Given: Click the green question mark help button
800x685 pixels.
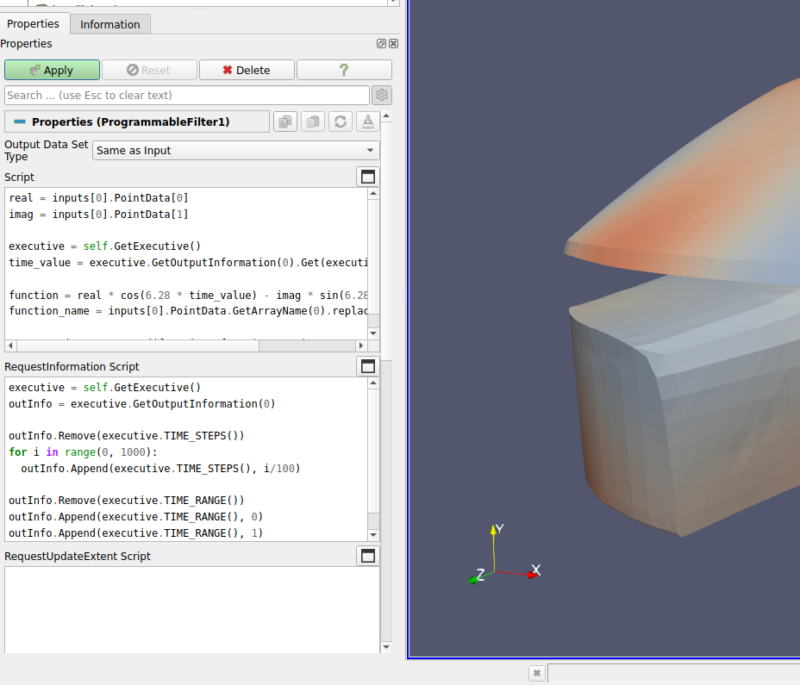Looking at the screenshot, I should (x=344, y=69).
